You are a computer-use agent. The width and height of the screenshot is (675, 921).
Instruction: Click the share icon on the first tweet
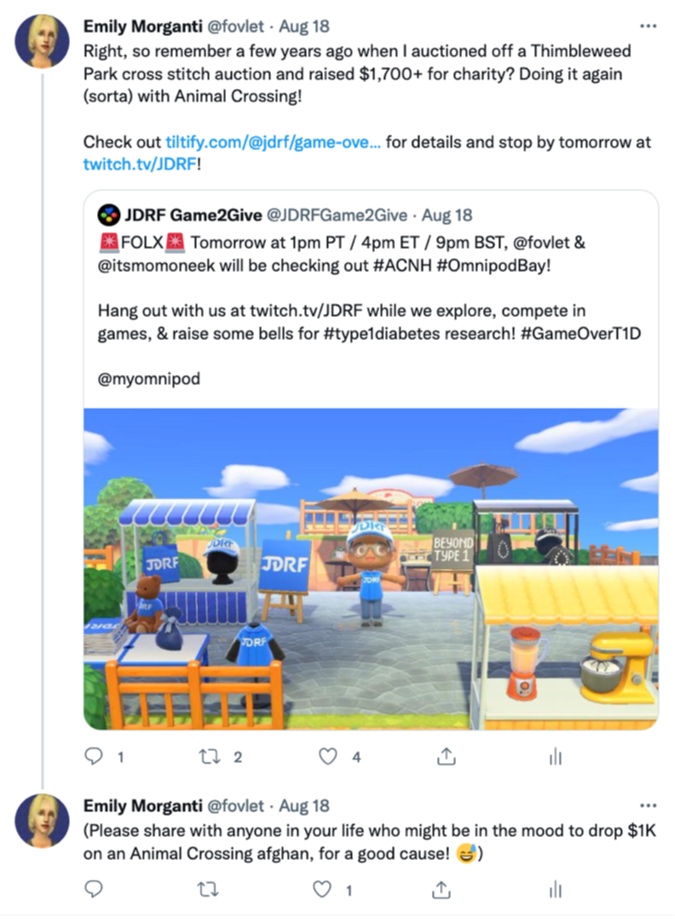coord(446,757)
